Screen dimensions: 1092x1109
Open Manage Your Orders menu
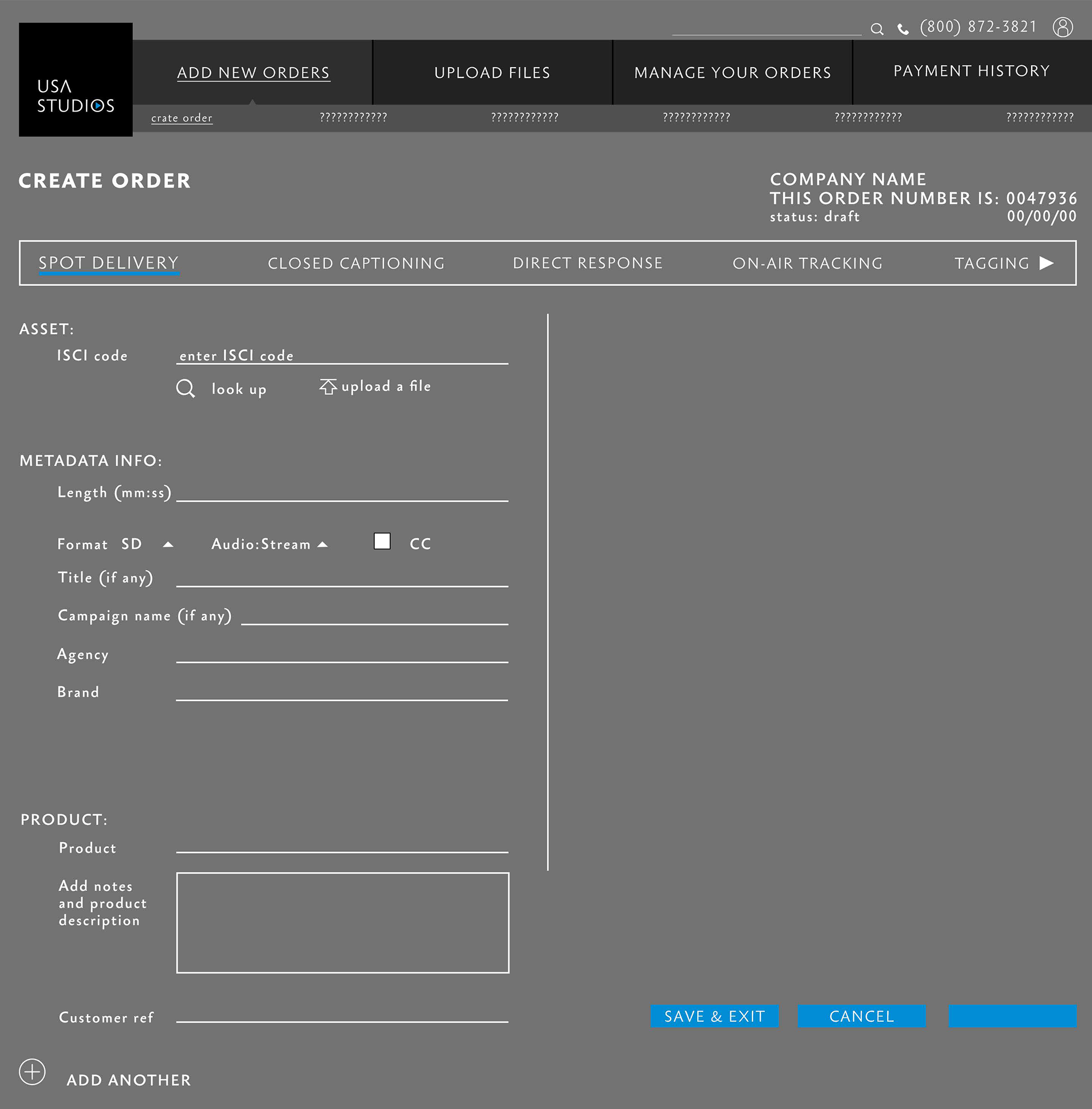click(x=733, y=73)
